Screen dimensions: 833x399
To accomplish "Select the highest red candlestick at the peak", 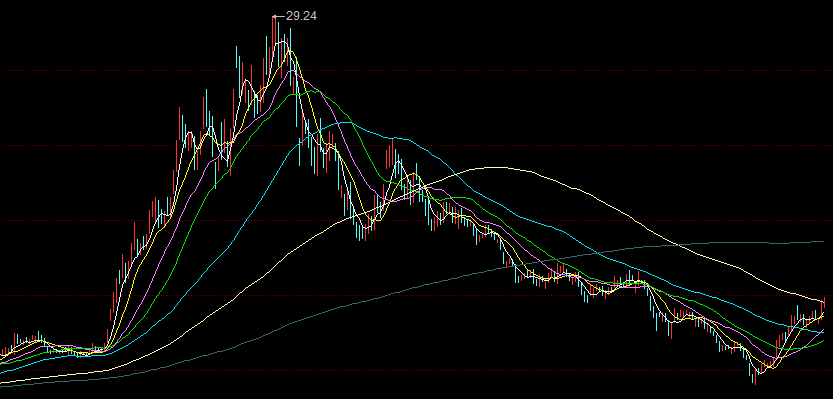I will point(274,37).
